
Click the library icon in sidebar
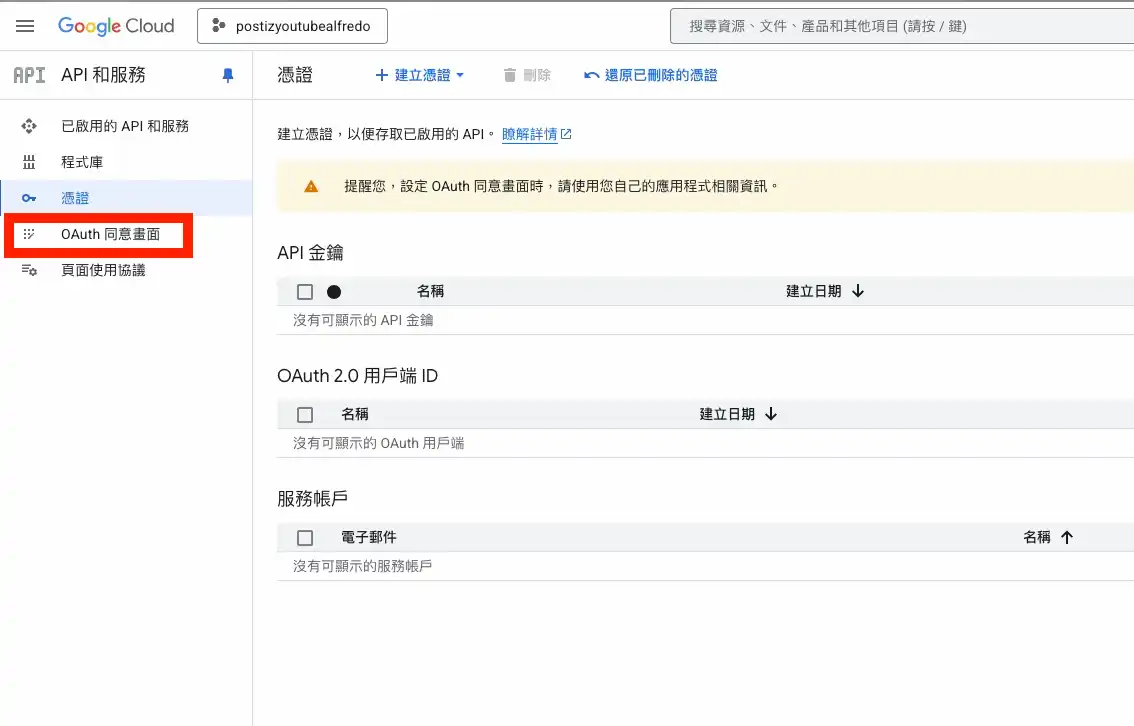point(29,162)
